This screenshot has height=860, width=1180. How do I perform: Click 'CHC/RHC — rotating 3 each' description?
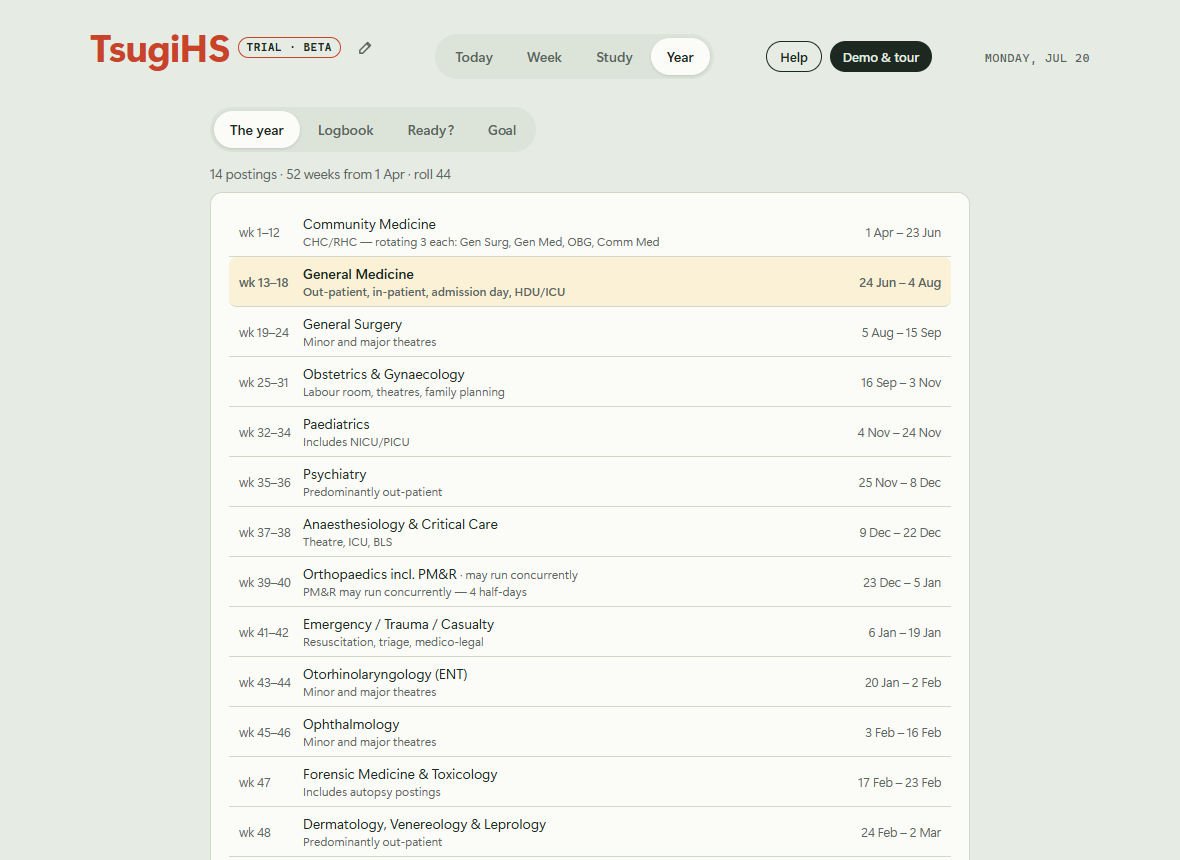(481, 242)
